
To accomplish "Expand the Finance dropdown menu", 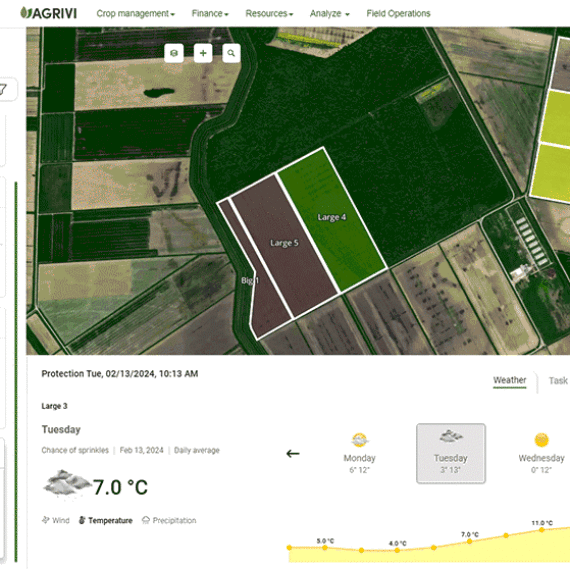I will 210,13.
